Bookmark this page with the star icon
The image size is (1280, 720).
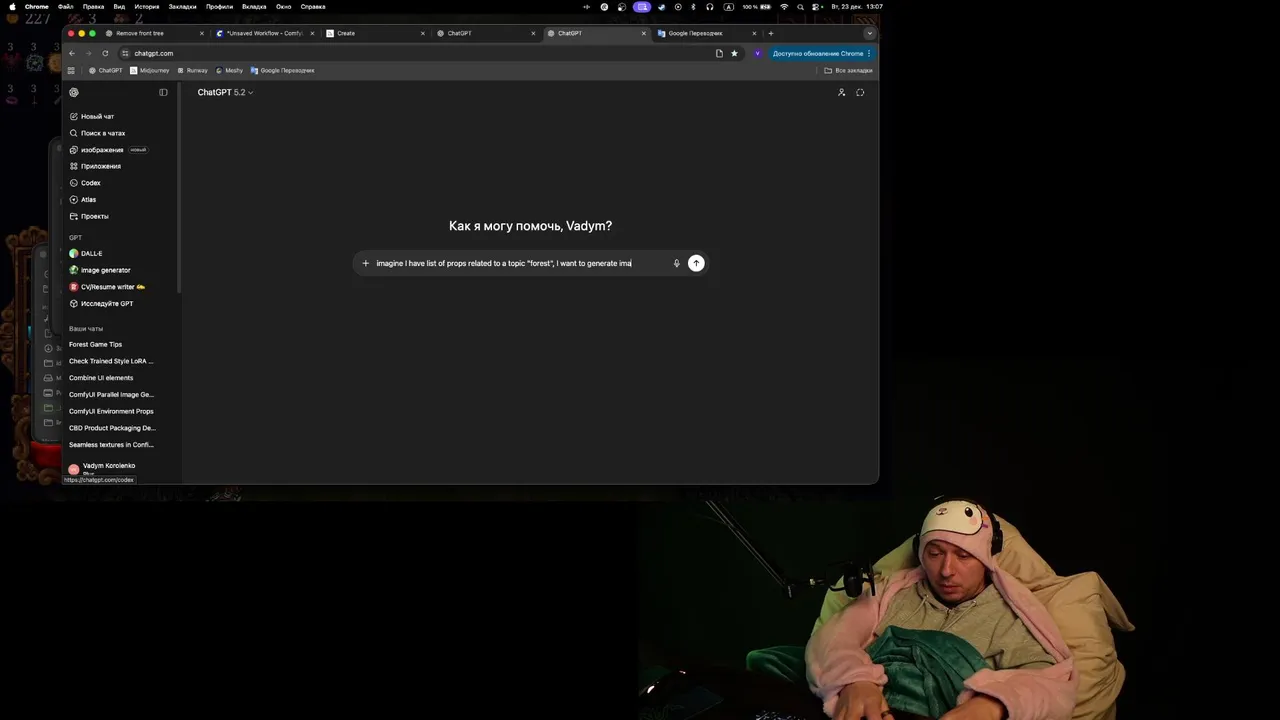point(734,53)
